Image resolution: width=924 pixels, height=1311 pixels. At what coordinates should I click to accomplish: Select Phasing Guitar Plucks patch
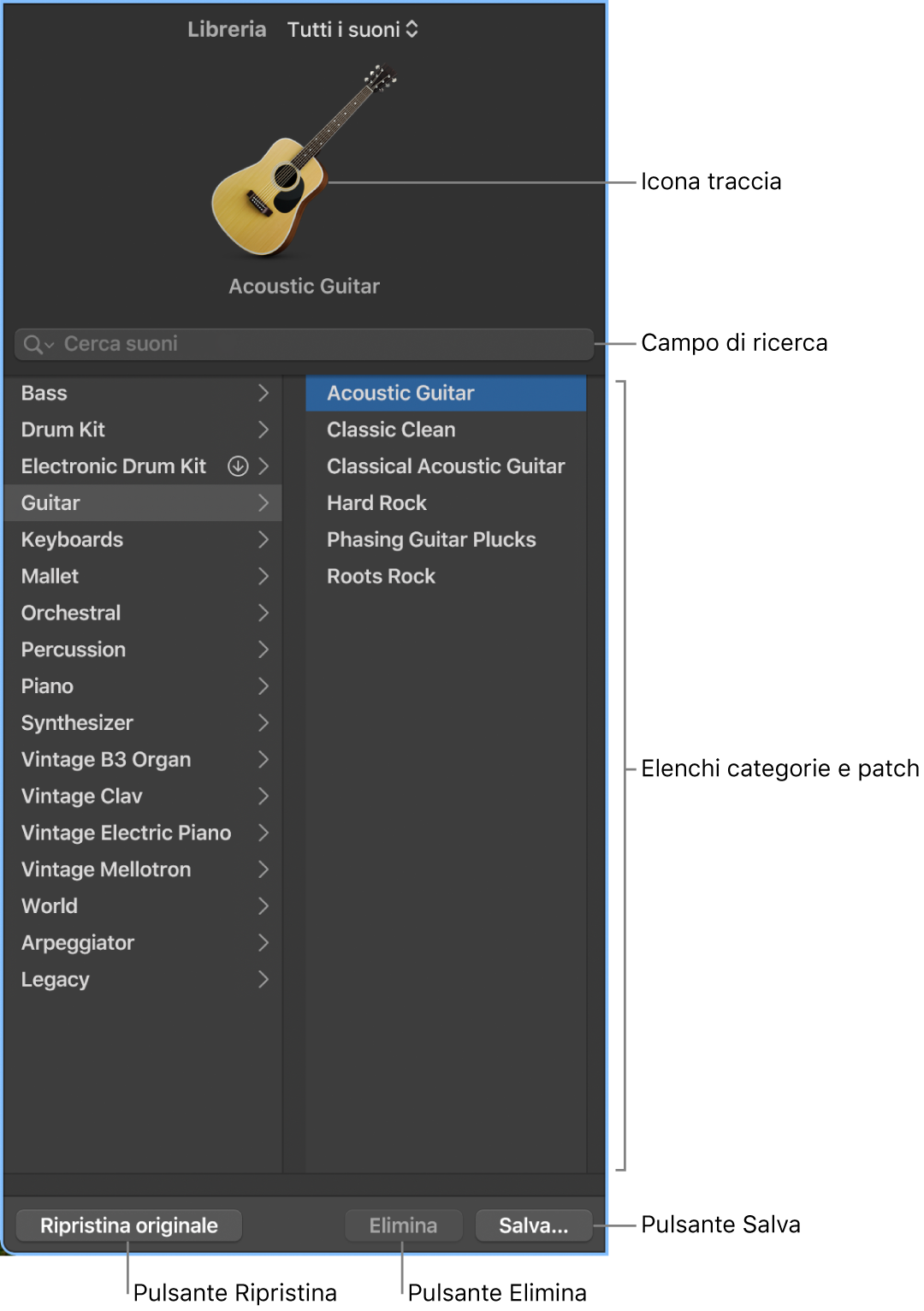tap(431, 540)
